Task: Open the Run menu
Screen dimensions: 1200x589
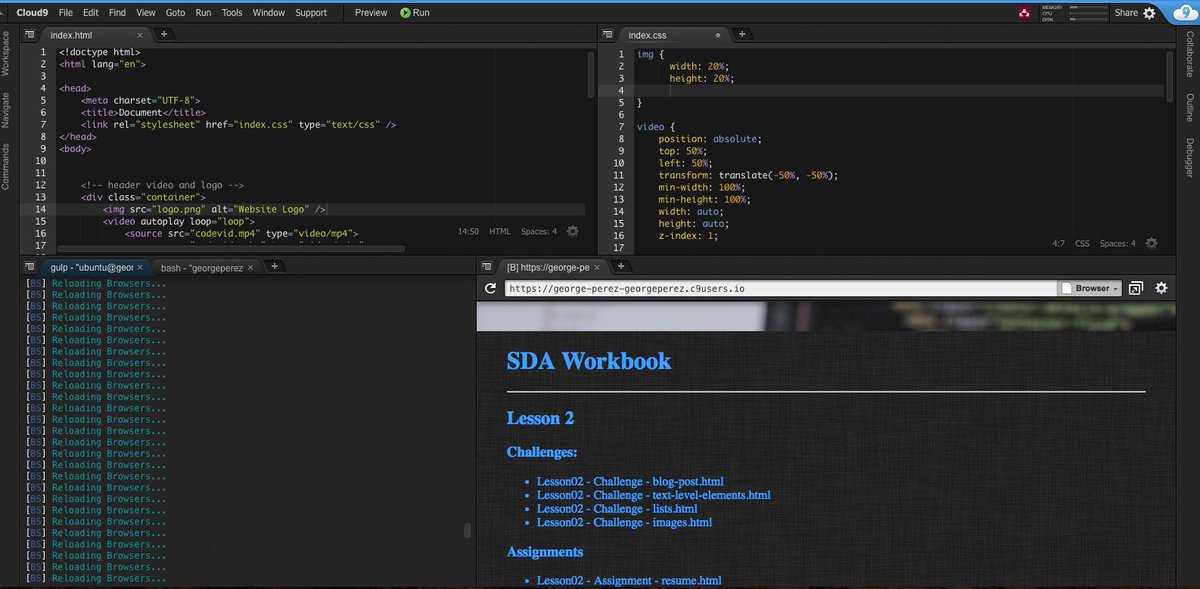Action: tap(204, 13)
